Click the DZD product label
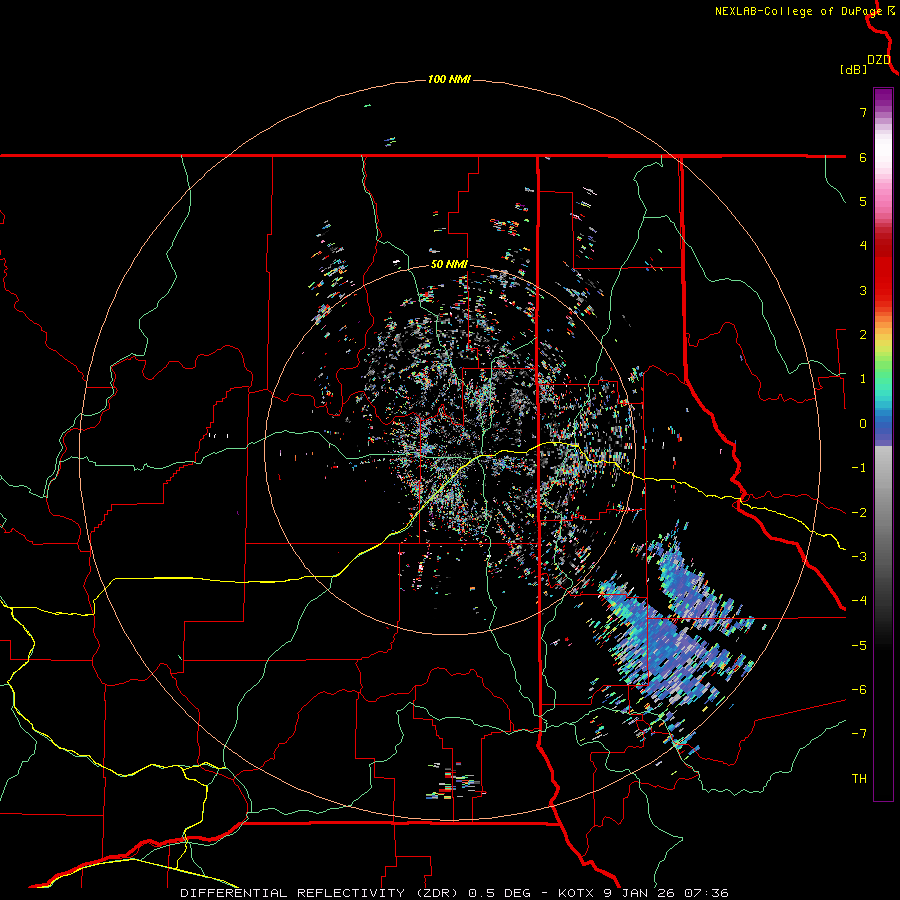900x900 pixels. pyautogui.click(x=879, y=60)
